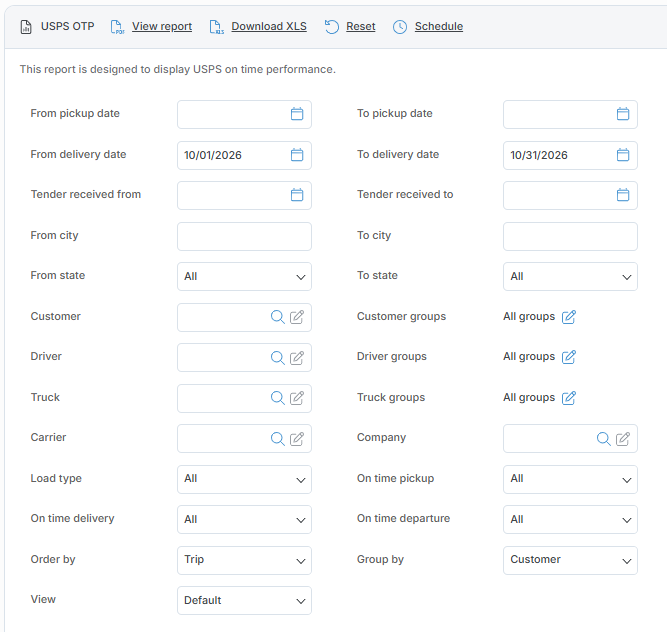
Task: Open the View Default dropdown
Action: click(244, 600)
